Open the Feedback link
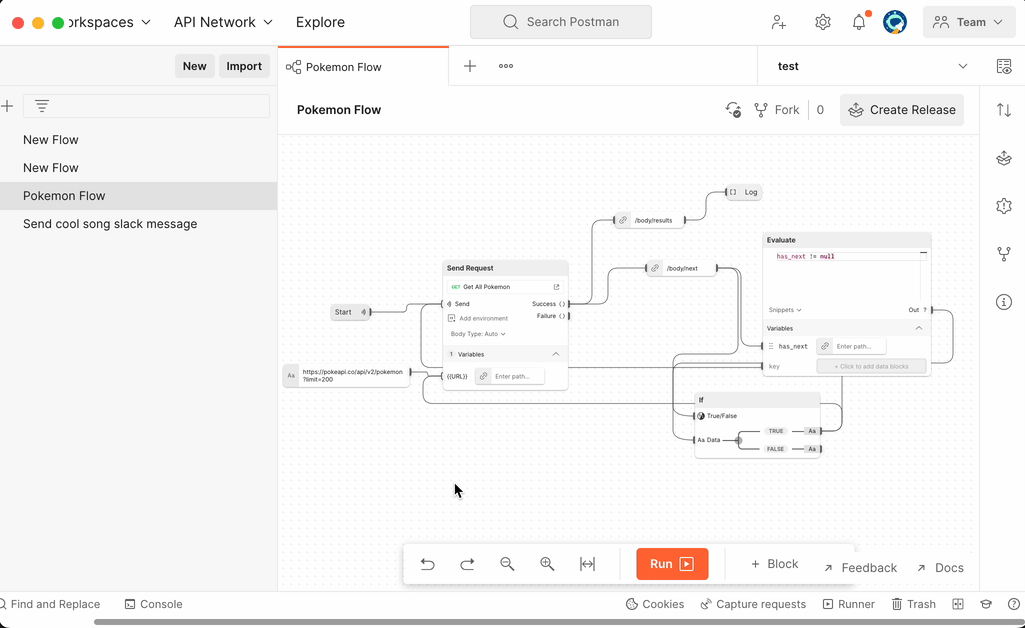Image resolution: width=1025 pixels, height=628 pixels. 860,568
